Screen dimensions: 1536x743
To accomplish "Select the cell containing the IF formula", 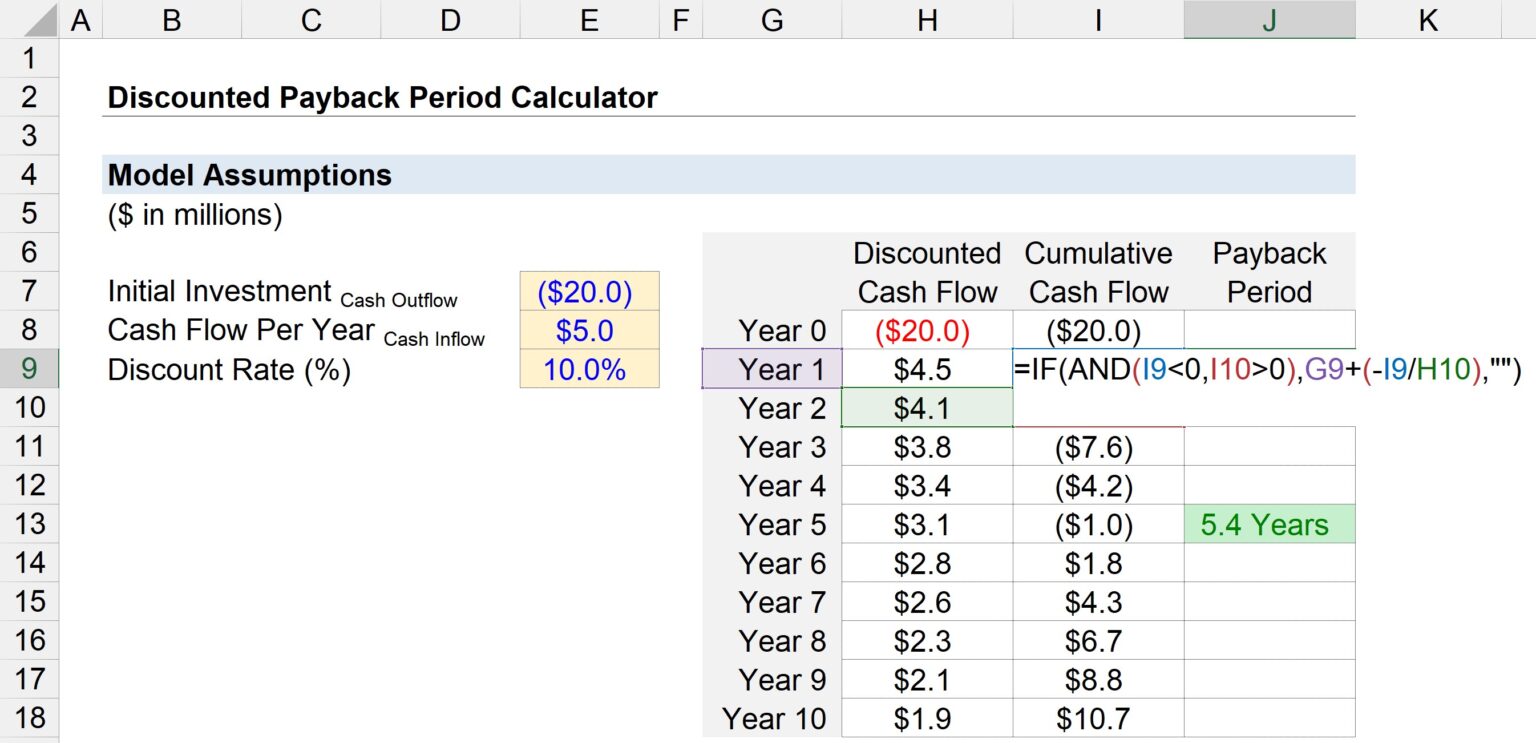I will pos(1098,369).
